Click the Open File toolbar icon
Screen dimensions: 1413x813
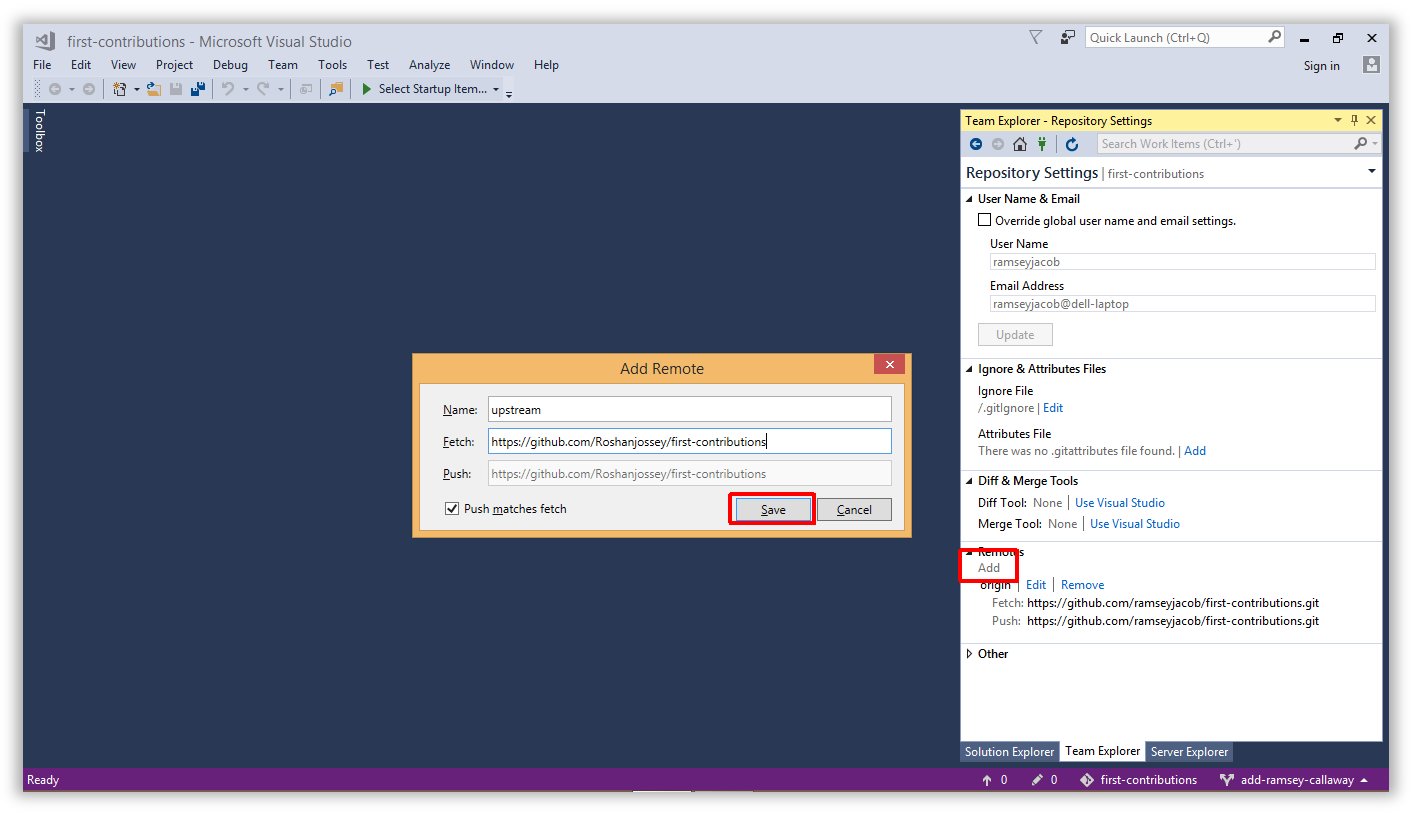[x=154, y=89]
